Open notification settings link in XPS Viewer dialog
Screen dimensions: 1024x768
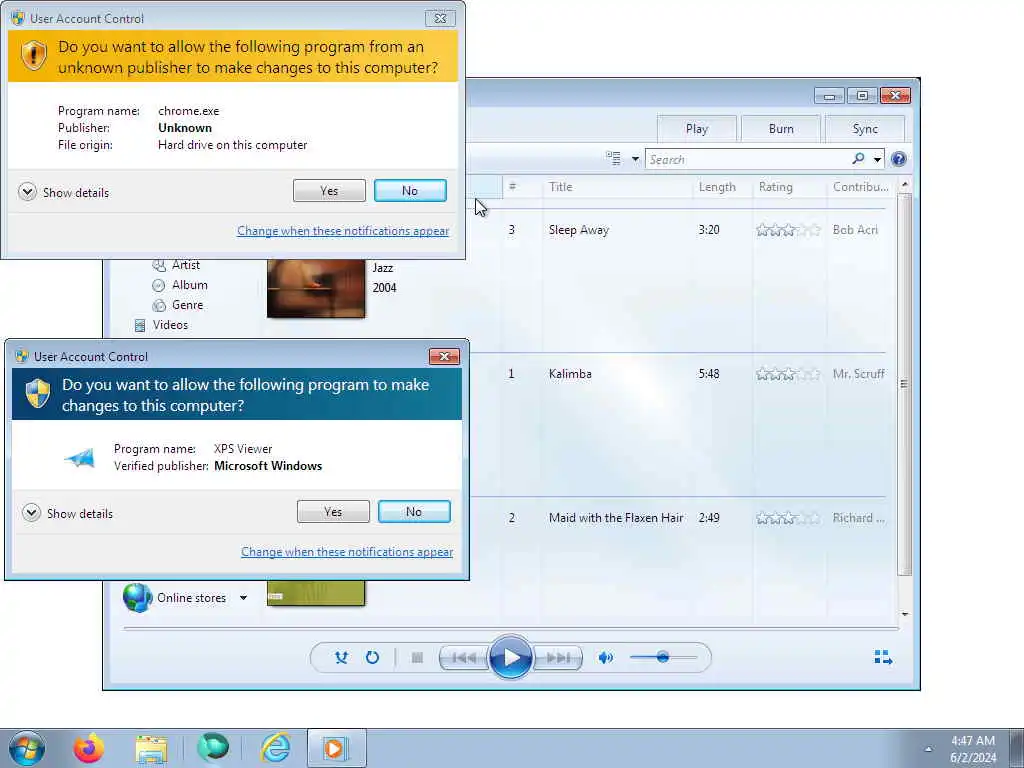347,552
